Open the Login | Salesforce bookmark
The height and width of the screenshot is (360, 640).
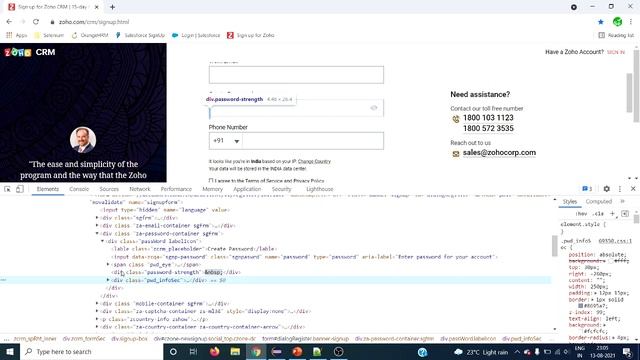[196, 36]
